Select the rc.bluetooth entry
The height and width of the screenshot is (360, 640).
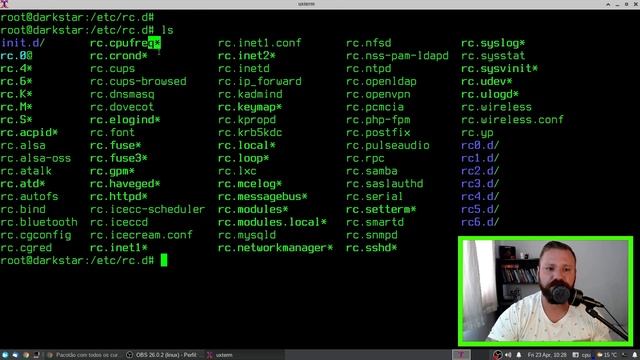[x=39, y=222]
